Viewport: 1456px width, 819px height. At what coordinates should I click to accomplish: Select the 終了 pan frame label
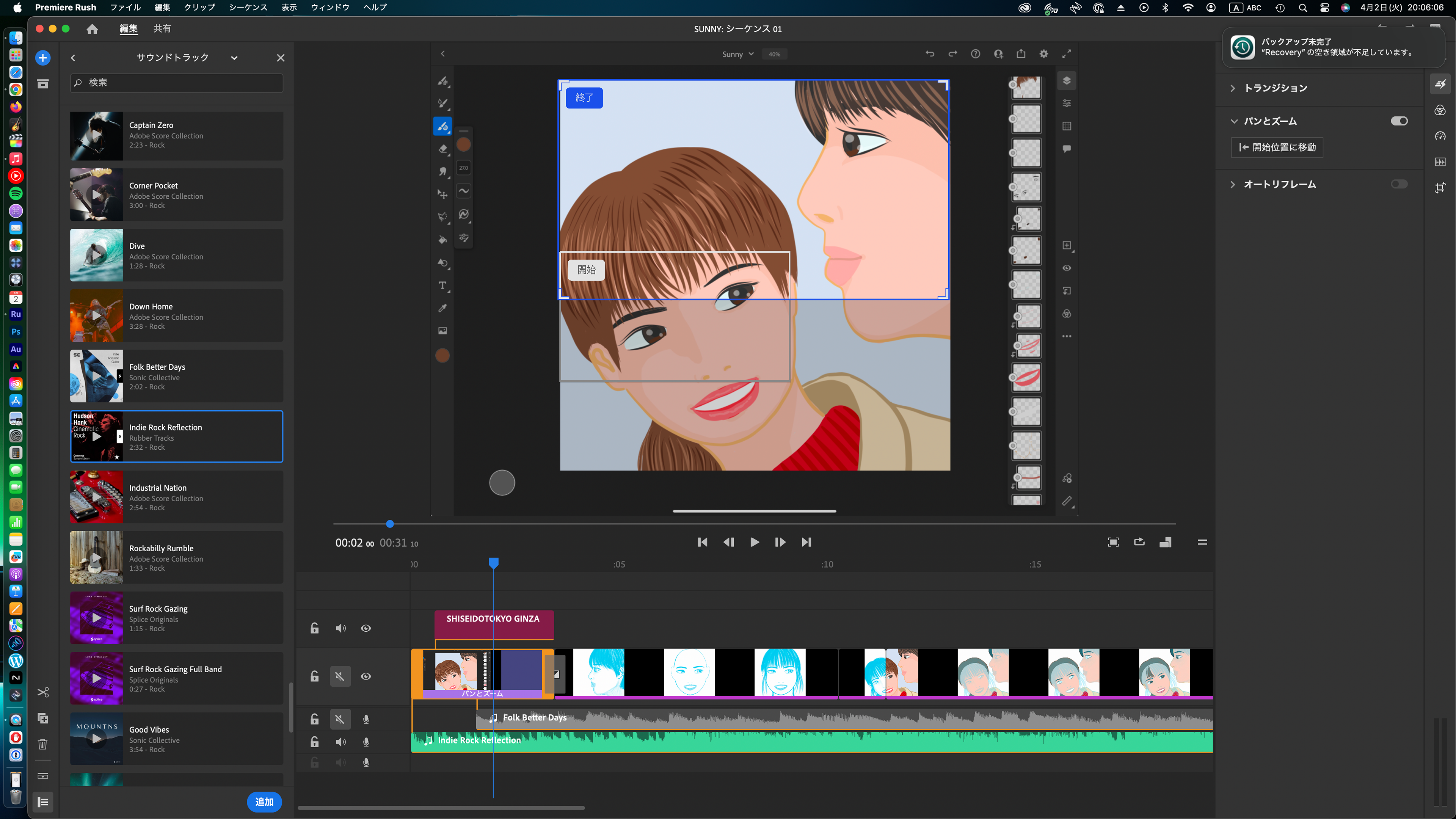[584, 98]
